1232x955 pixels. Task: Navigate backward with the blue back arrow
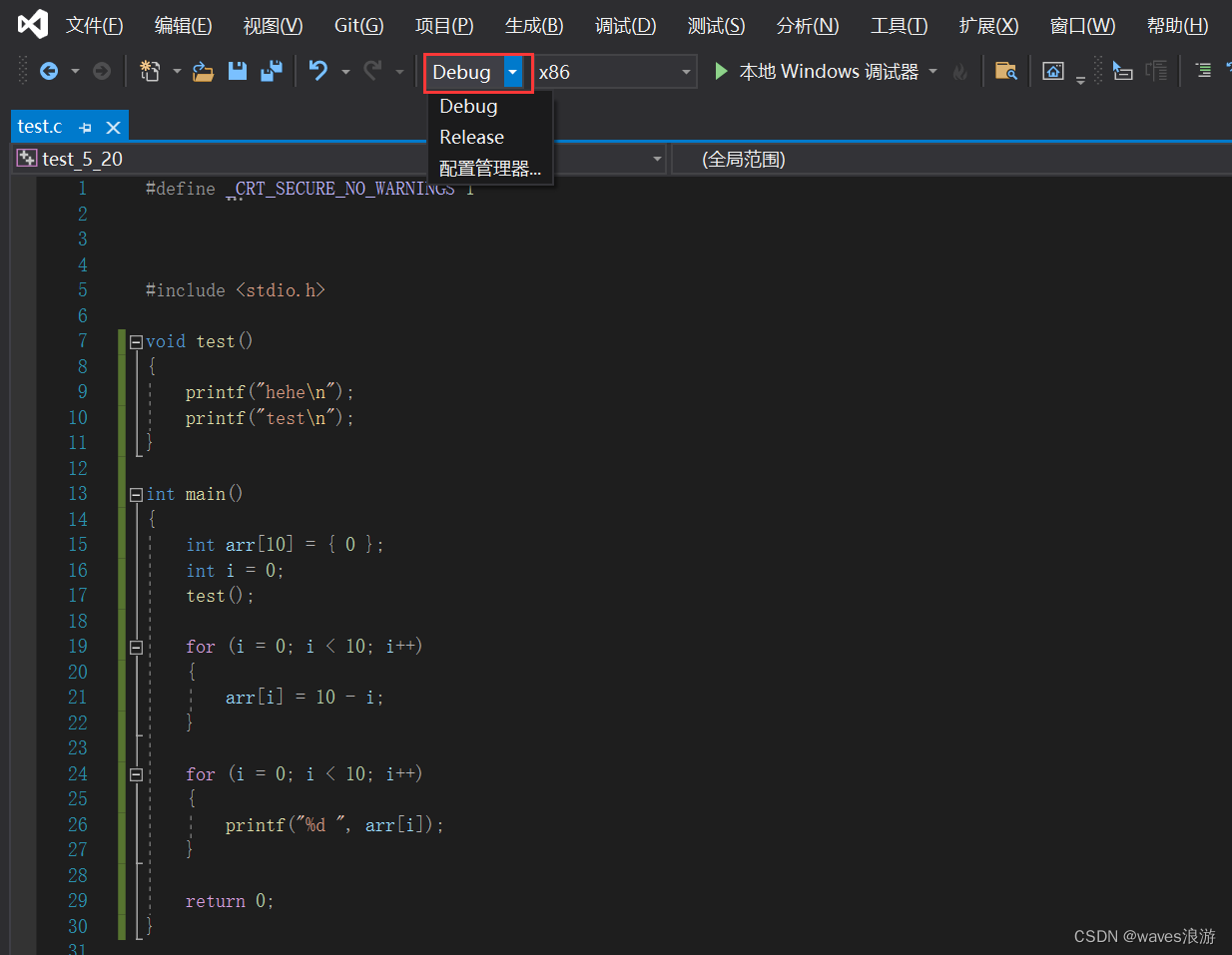48,71
